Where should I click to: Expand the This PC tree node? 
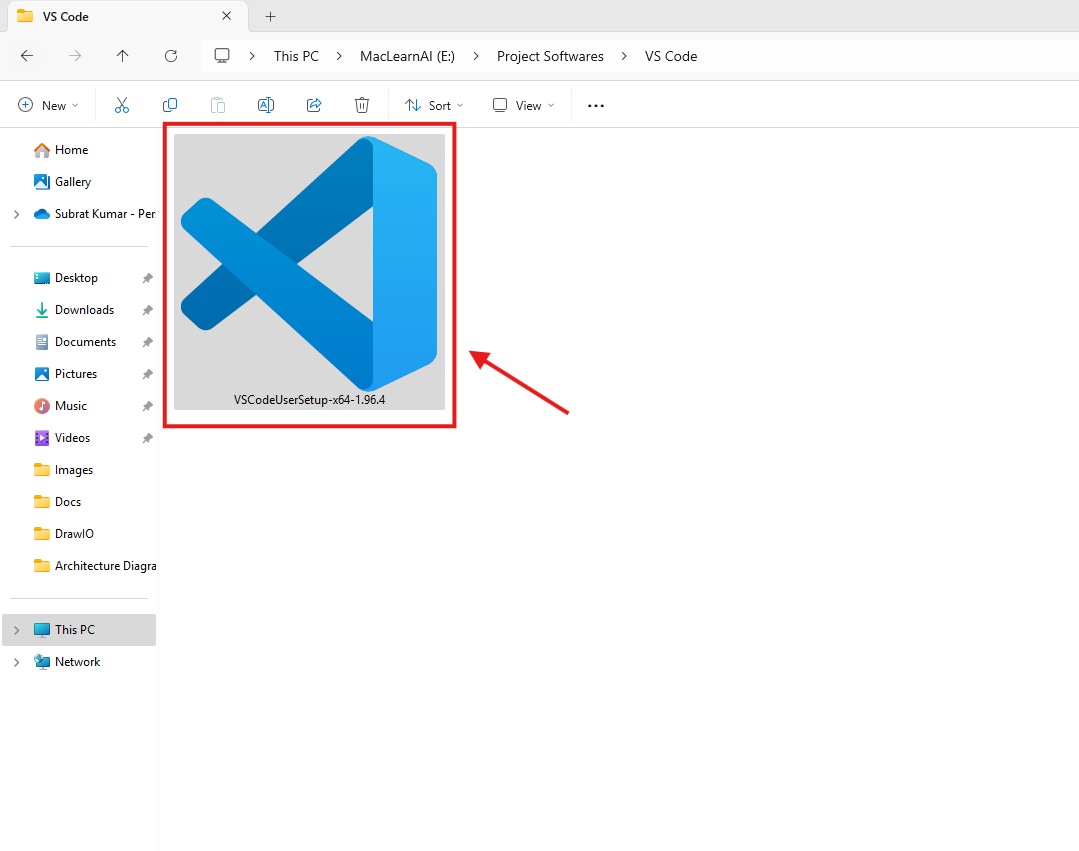(x=16, y=630)
